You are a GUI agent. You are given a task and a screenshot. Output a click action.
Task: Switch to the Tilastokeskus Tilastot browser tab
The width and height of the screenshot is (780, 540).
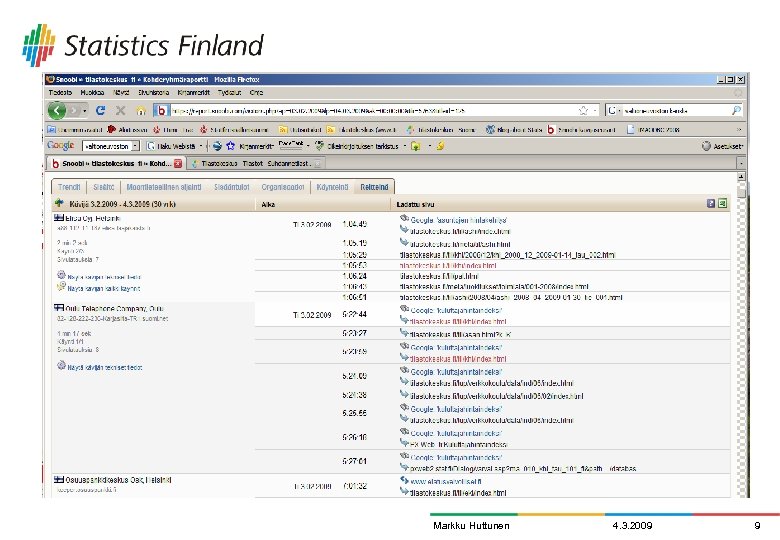(256, 163)
